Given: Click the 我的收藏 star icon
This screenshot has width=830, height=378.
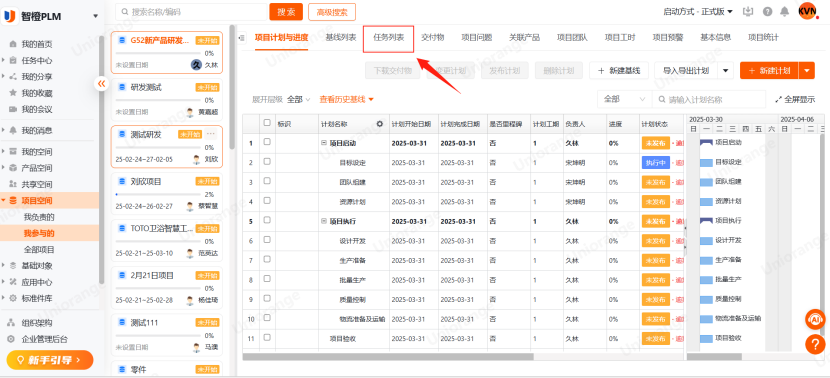Looking at the screenshot, I should pos(13,93).
